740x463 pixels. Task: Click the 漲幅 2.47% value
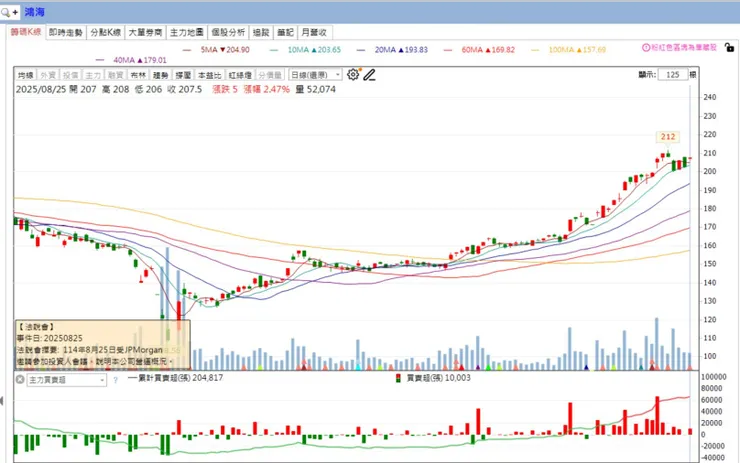tap(267, 90)
